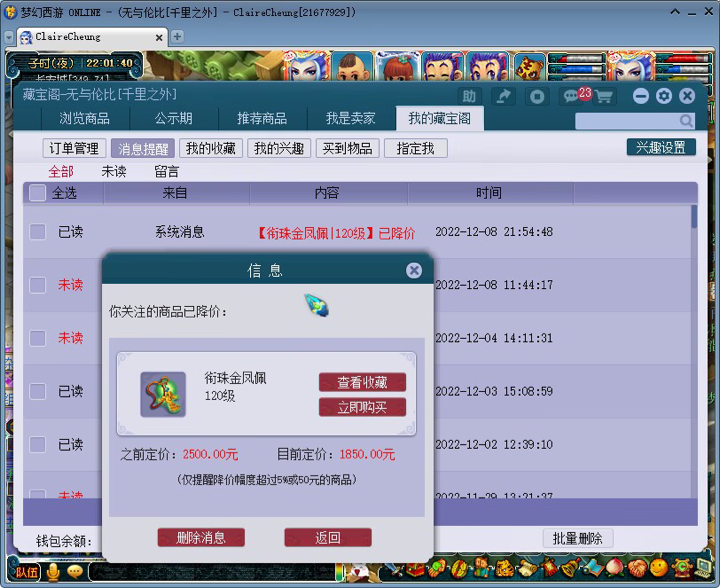Open the red treasure chest icon in the bottom bar
This screenshot has width=720, height=588.
tap(415, 569)
